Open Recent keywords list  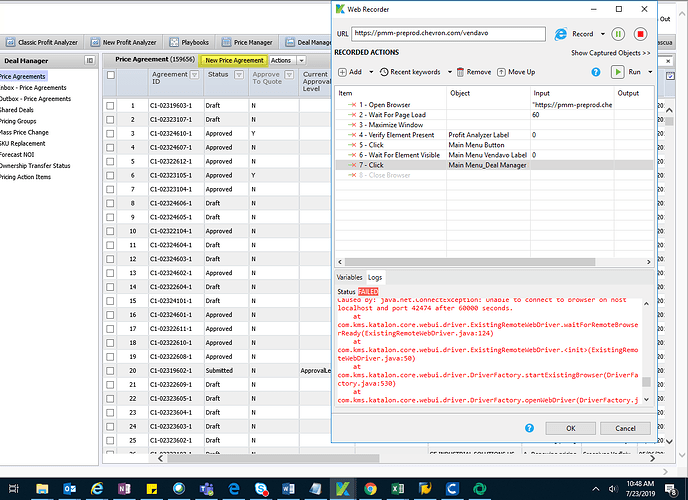(x=410, y=72)
